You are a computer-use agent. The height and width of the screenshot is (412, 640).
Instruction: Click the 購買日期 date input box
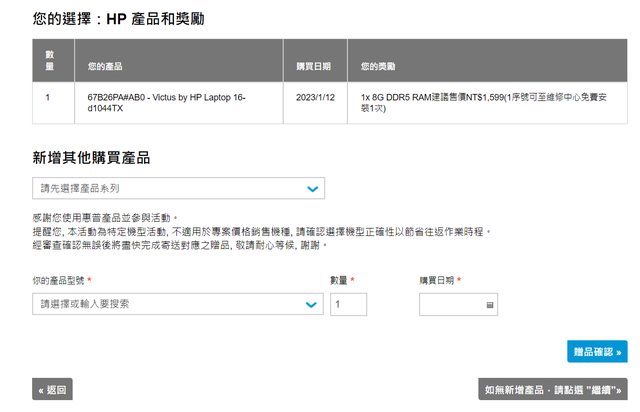(450, 304)
